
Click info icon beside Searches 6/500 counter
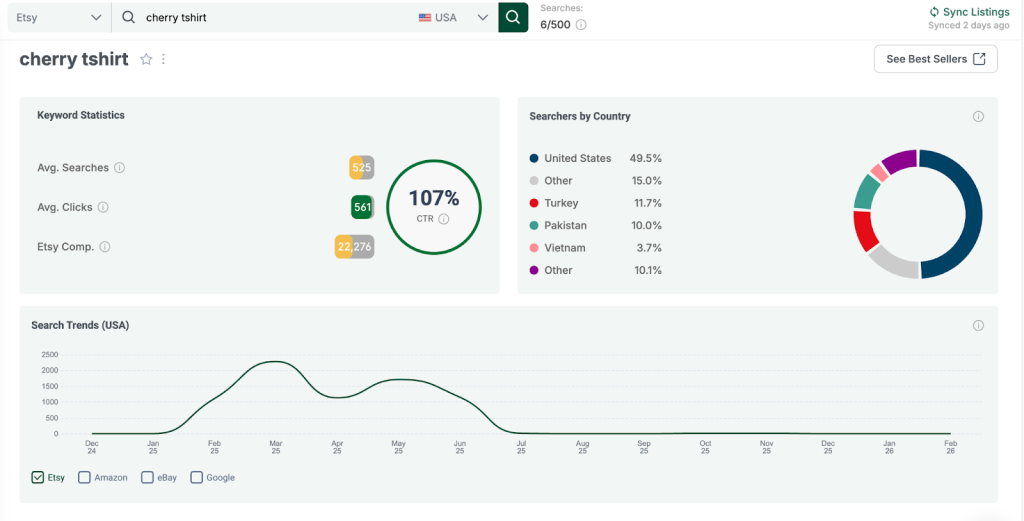[581, 25]
